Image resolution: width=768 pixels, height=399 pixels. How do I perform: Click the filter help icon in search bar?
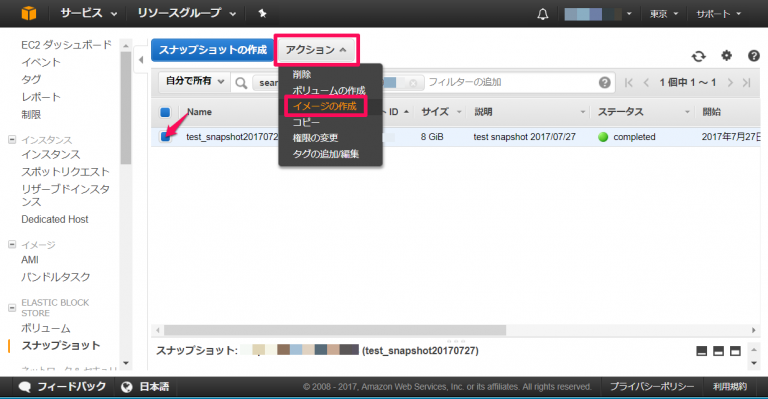click(604, 82)
